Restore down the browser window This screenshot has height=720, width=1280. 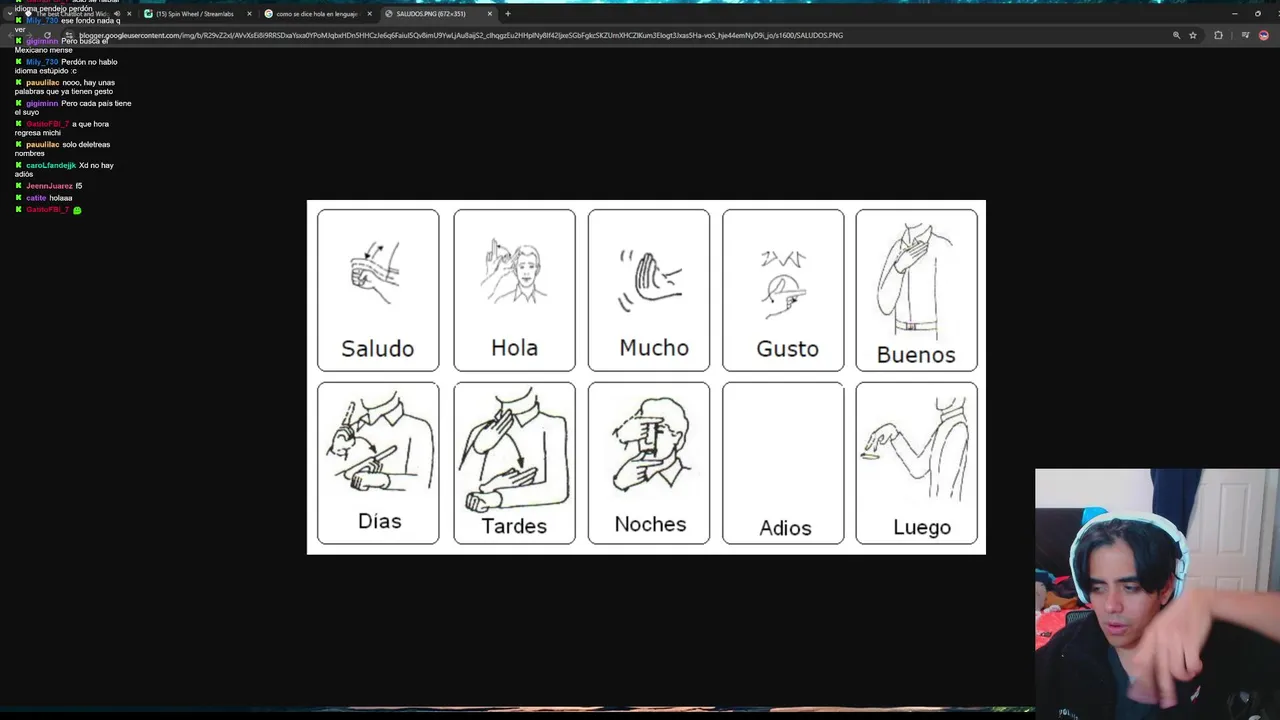pos(1258,14)
